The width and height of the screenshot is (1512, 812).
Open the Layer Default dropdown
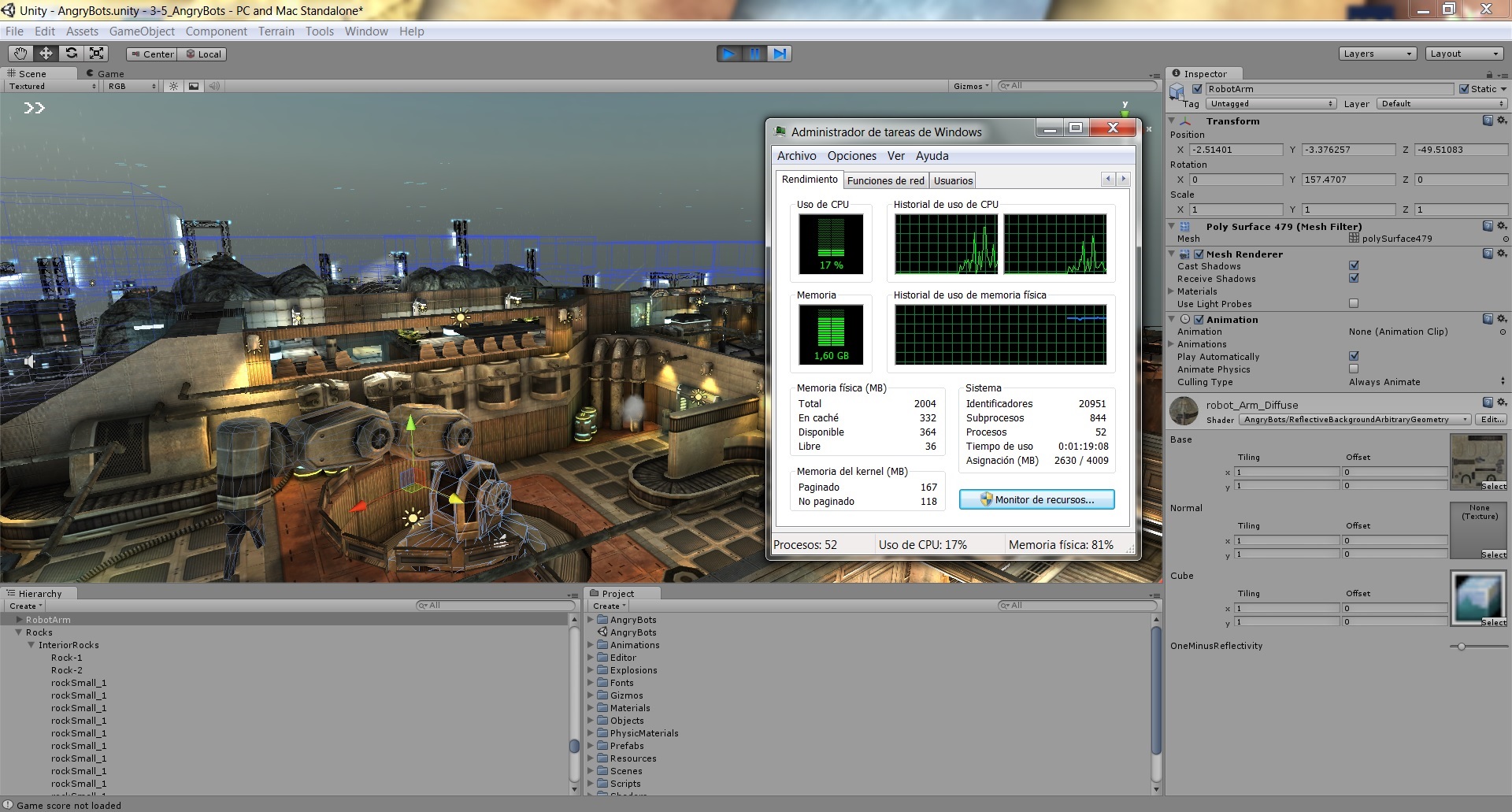[1442, 104]
